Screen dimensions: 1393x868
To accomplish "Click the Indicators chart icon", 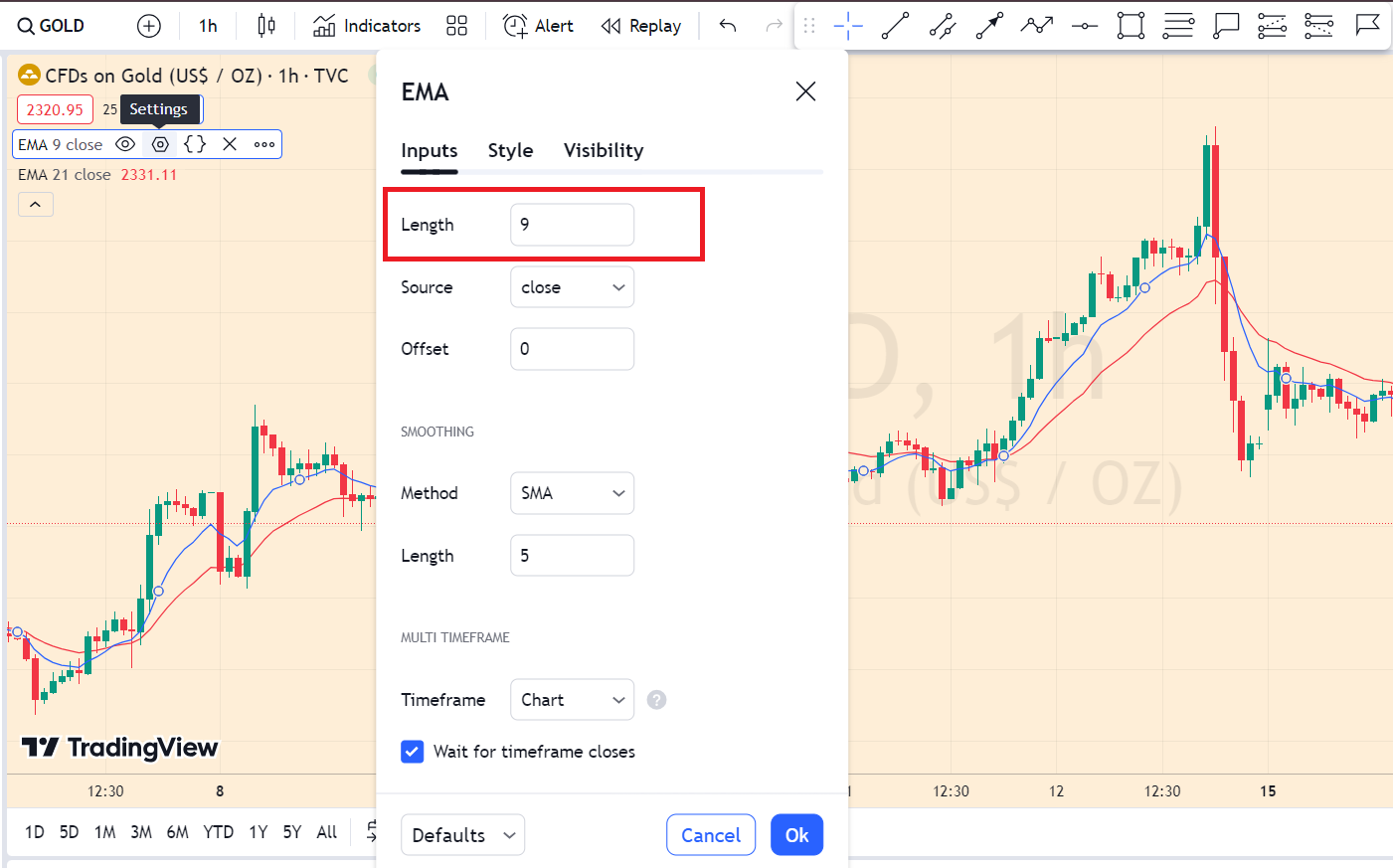I will pos(324,26).
